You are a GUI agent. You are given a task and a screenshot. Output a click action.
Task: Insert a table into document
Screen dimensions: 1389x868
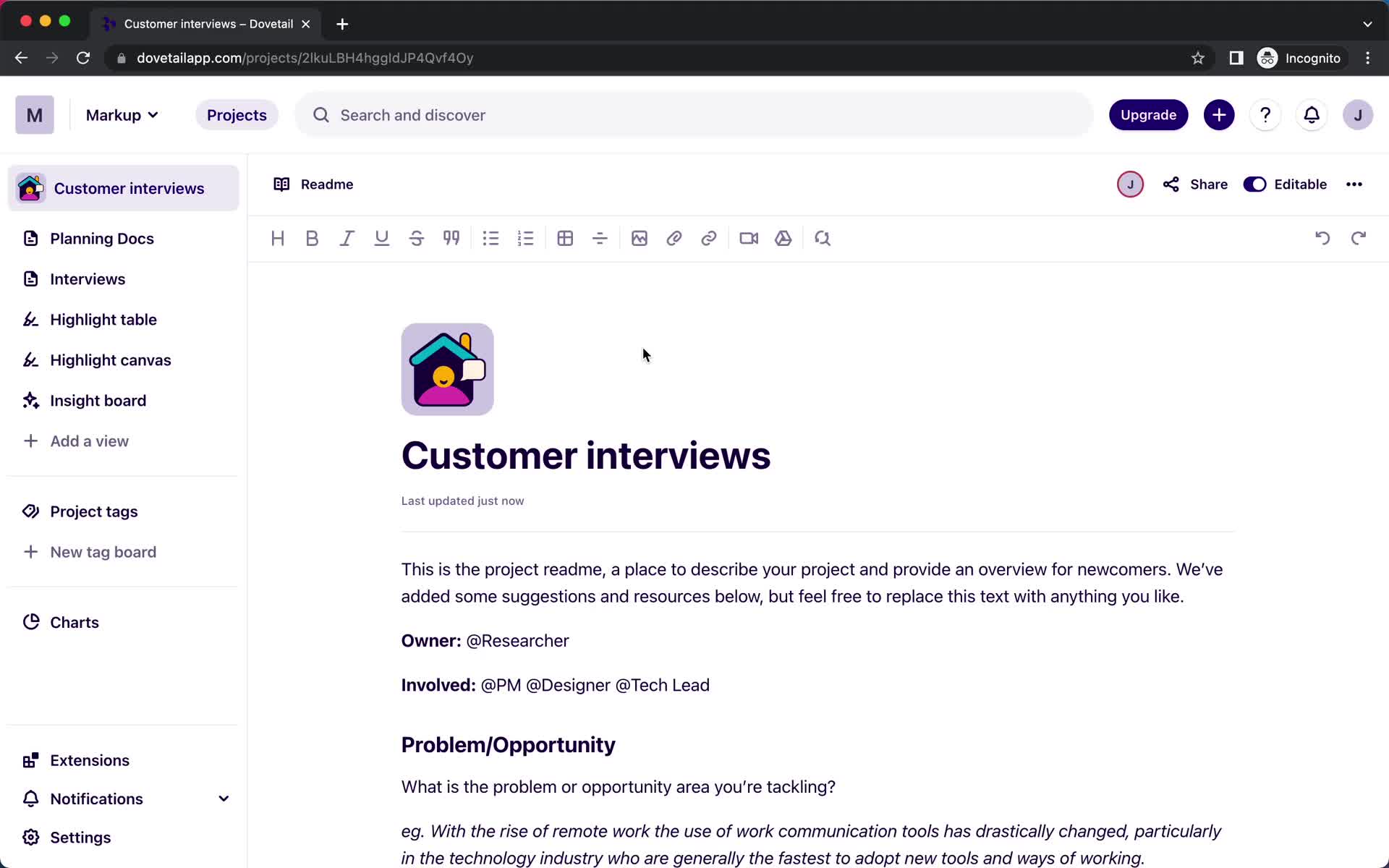click(x=566, y=237)
